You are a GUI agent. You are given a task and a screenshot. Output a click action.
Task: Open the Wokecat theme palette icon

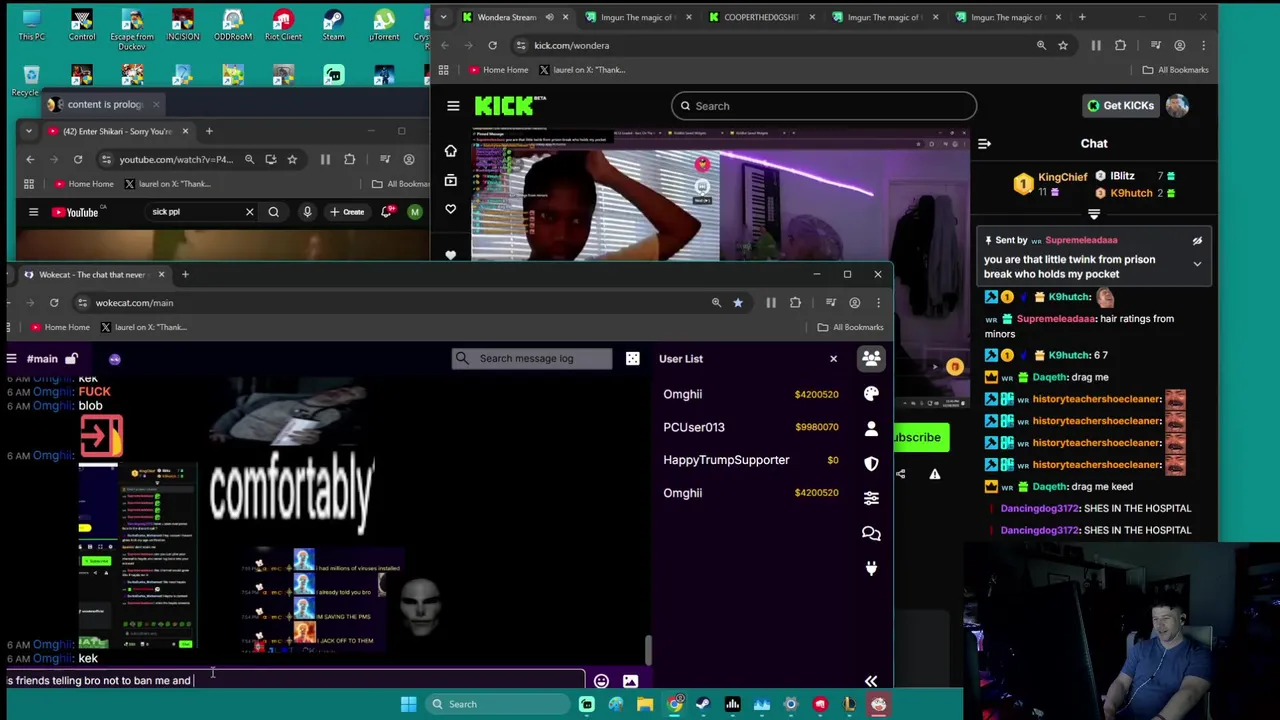871,394
